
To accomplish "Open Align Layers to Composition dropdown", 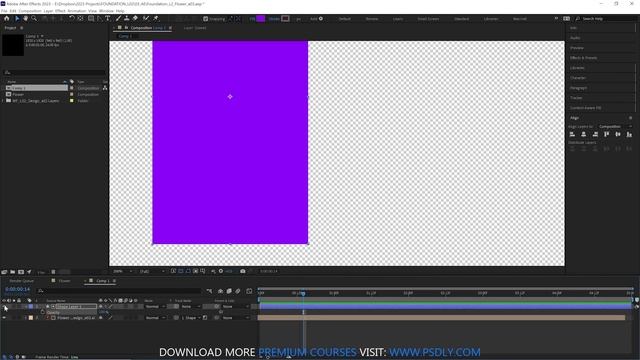I will [x=615, y=127].
